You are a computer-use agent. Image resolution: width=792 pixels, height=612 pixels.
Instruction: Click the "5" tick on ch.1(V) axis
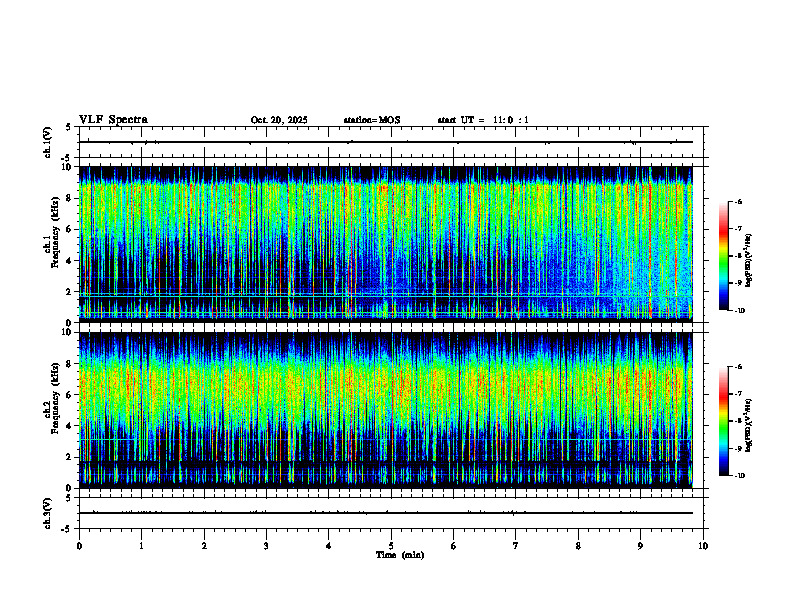[69, 127]
